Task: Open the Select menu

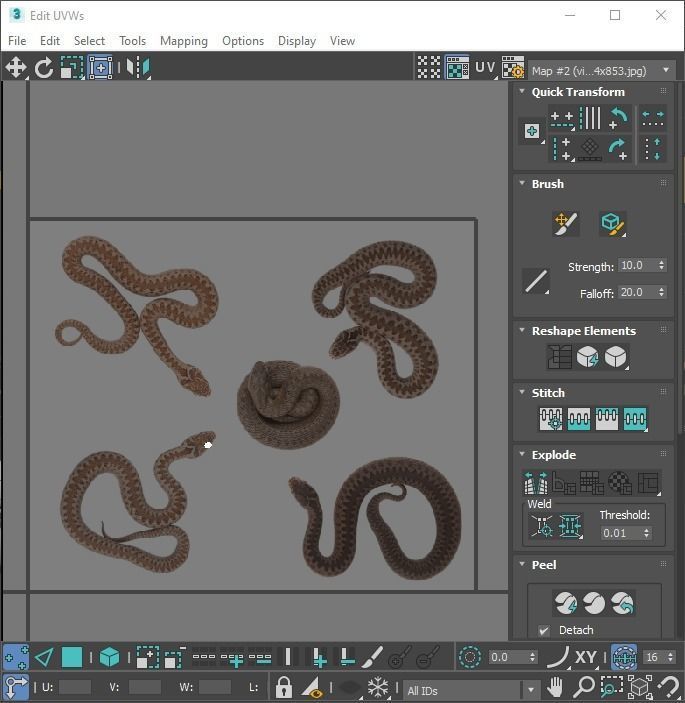Action: click(89, 41)
